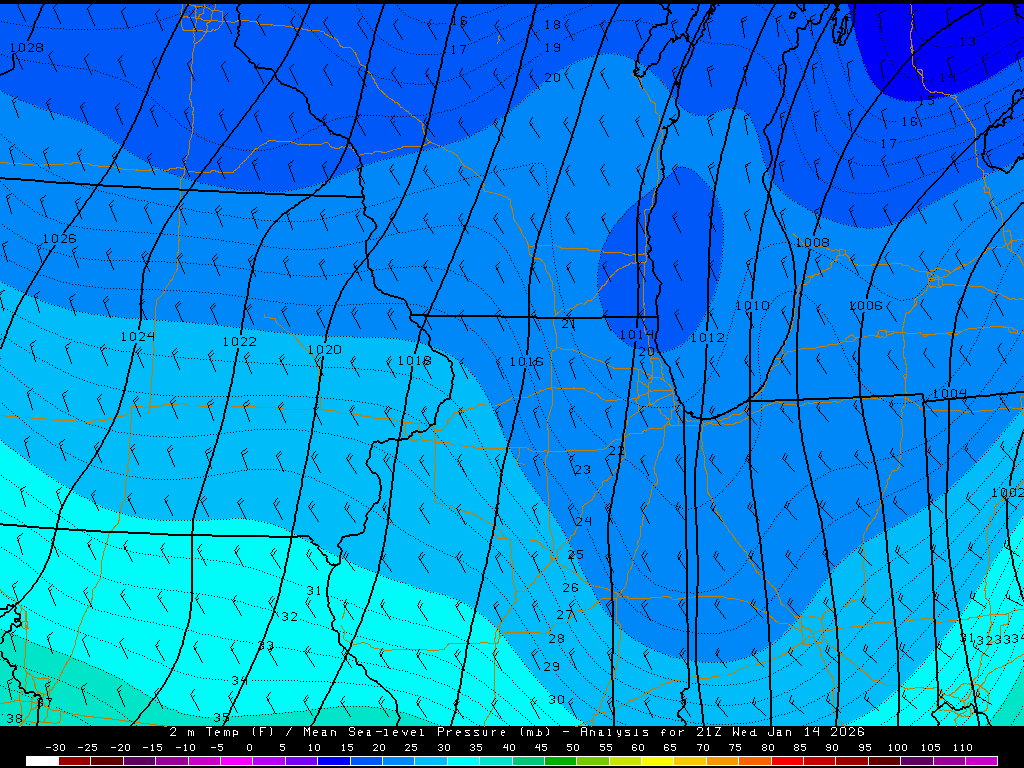Click the 60 legend scale label
Viewport: 1024px width, 768px height.
pyautogui.click(x=638, y=748)
